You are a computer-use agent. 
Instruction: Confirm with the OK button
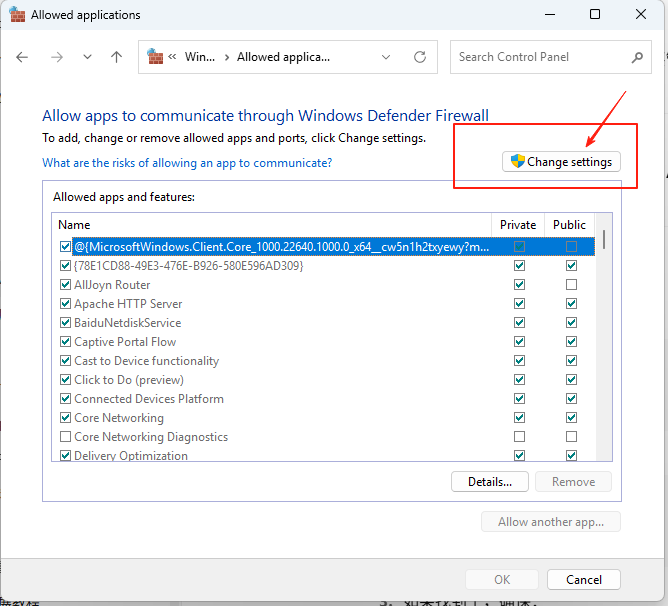[502, 580]
